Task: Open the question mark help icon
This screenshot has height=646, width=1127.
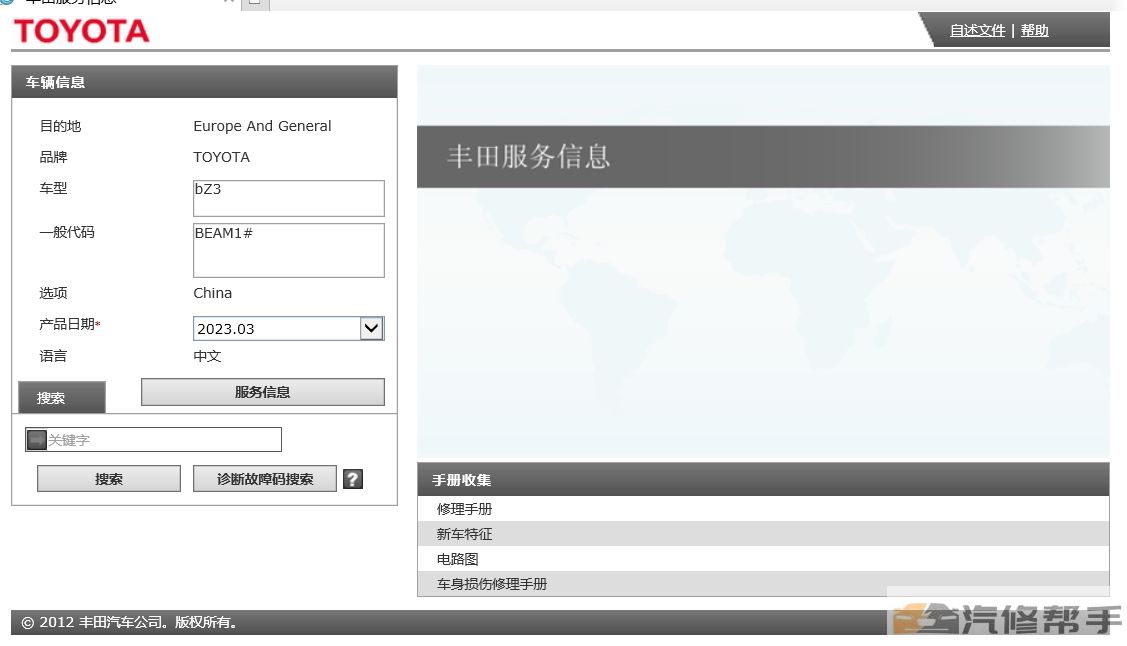Action: click(352, 479)
